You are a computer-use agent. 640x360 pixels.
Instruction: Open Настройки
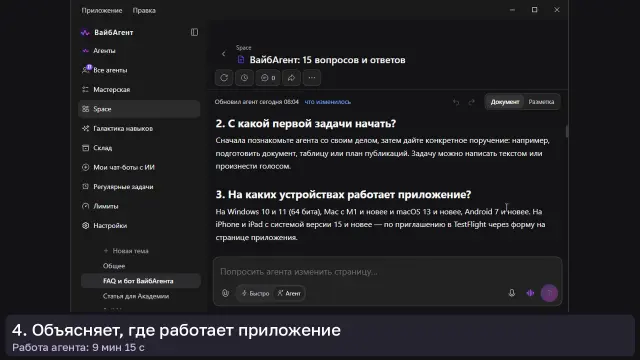[110, 226]
